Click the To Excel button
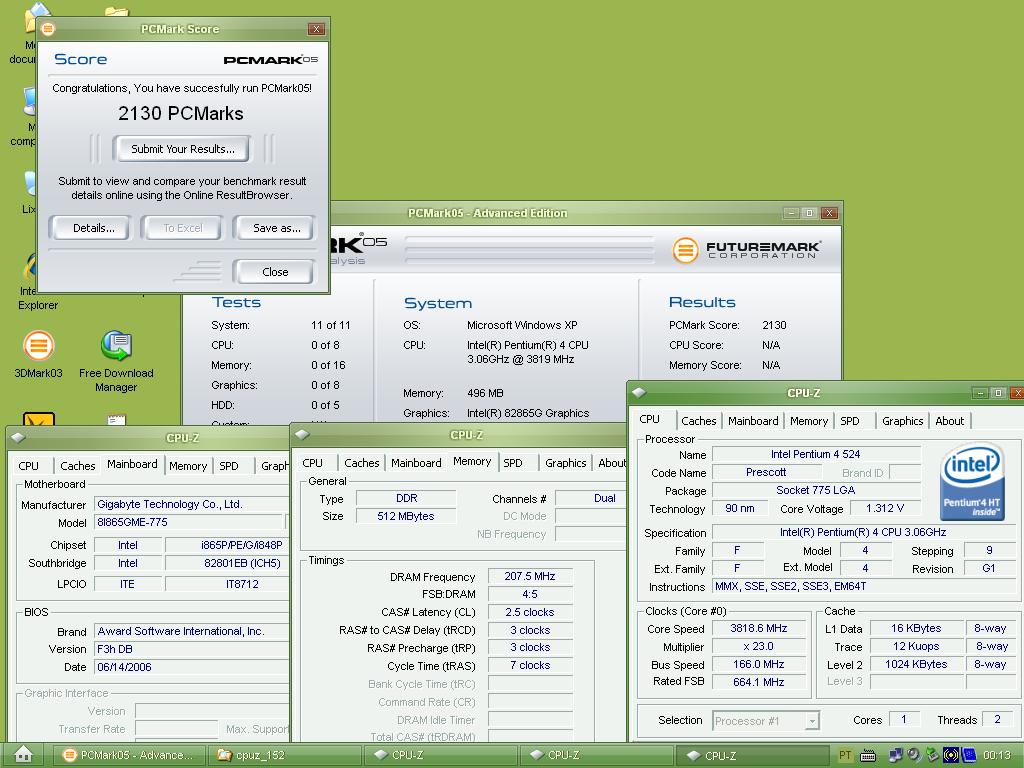The width and height of the screenshot is (1024, 768). (x=182, y=228)
